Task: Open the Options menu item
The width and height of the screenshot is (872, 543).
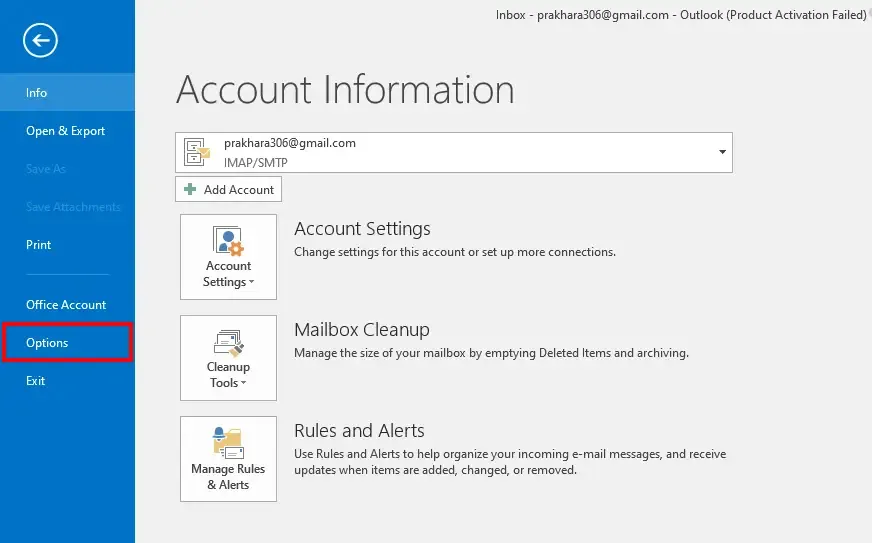Action: [x=67, y=343]
